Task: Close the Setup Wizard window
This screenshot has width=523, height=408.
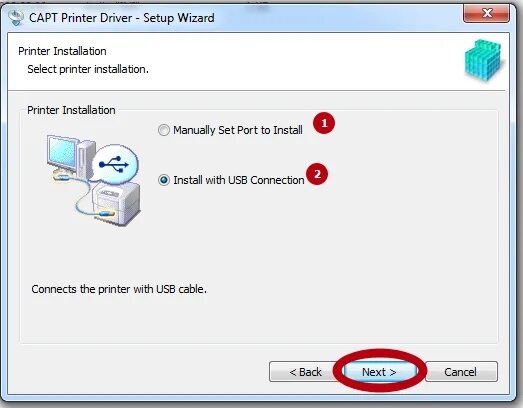Action: (x=487, y=14)
